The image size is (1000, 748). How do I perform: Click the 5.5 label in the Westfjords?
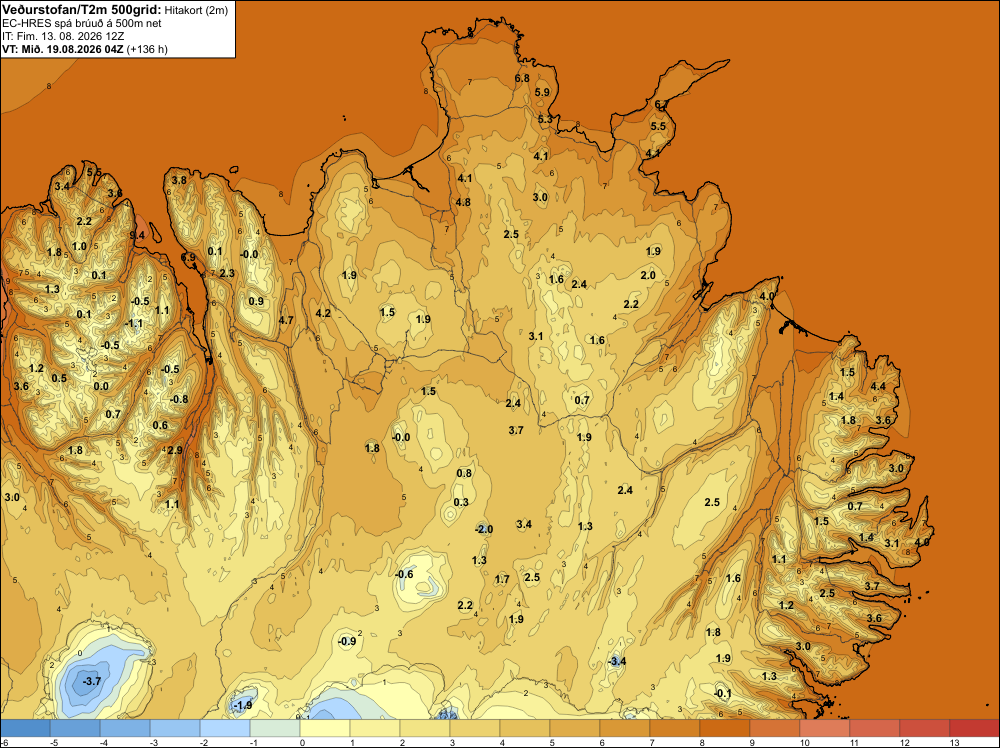pos(94,172)
